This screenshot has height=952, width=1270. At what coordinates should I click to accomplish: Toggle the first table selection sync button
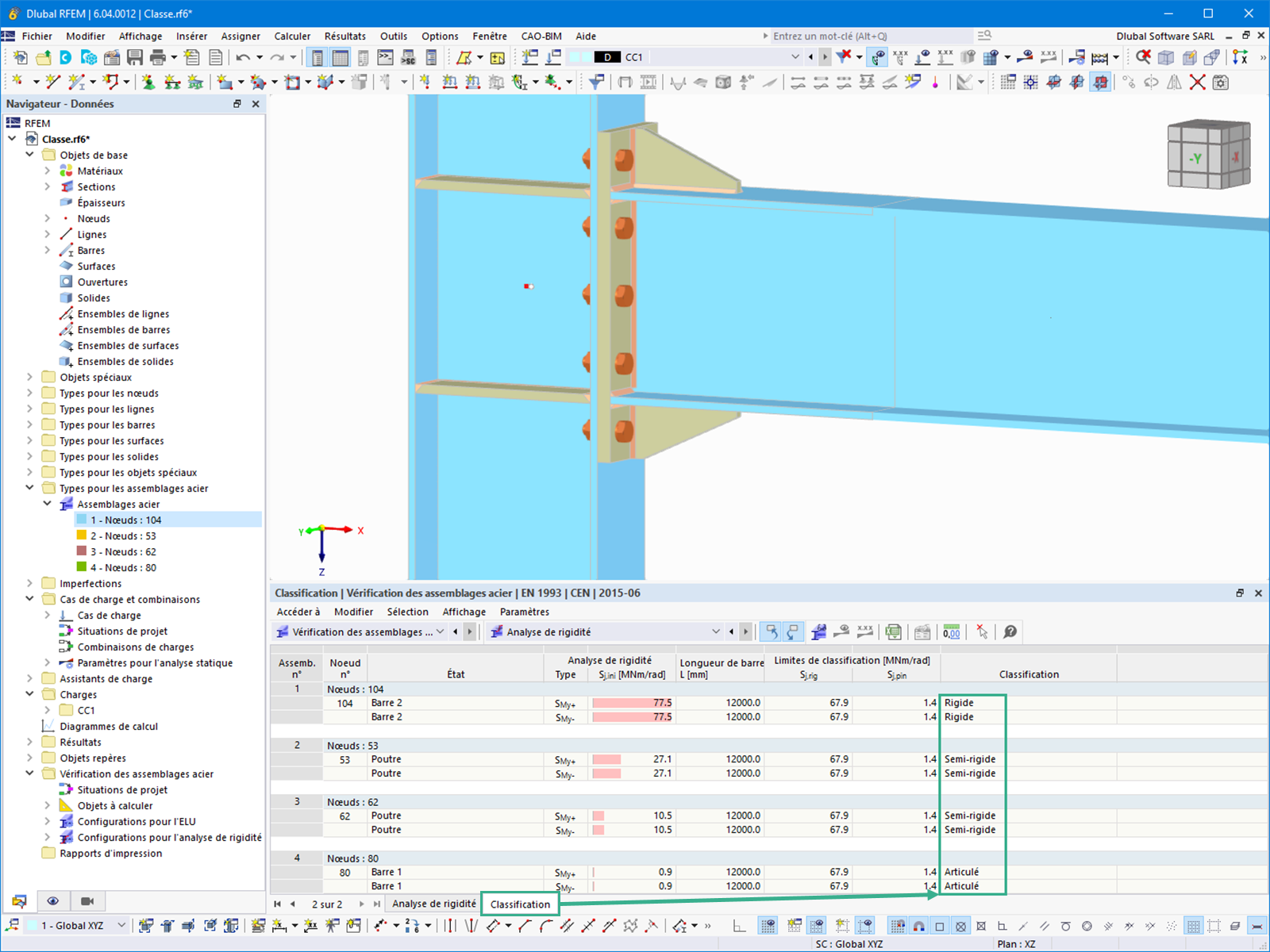[771, 632]
